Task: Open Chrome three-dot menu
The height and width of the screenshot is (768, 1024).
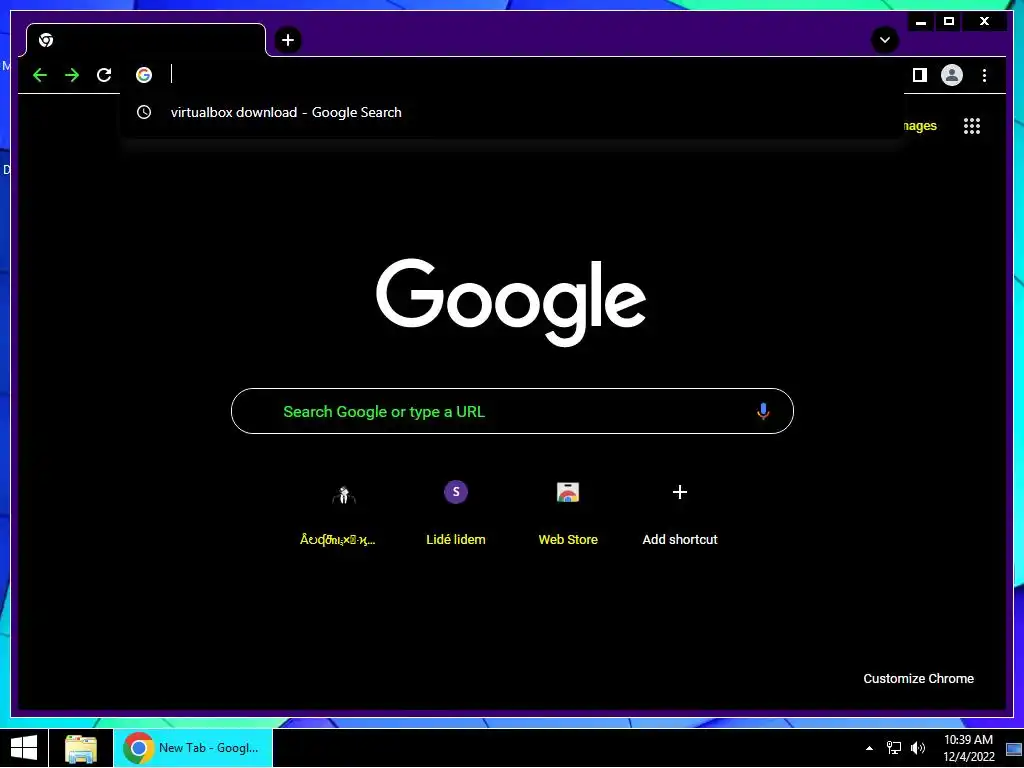Action: coord(984,75)
